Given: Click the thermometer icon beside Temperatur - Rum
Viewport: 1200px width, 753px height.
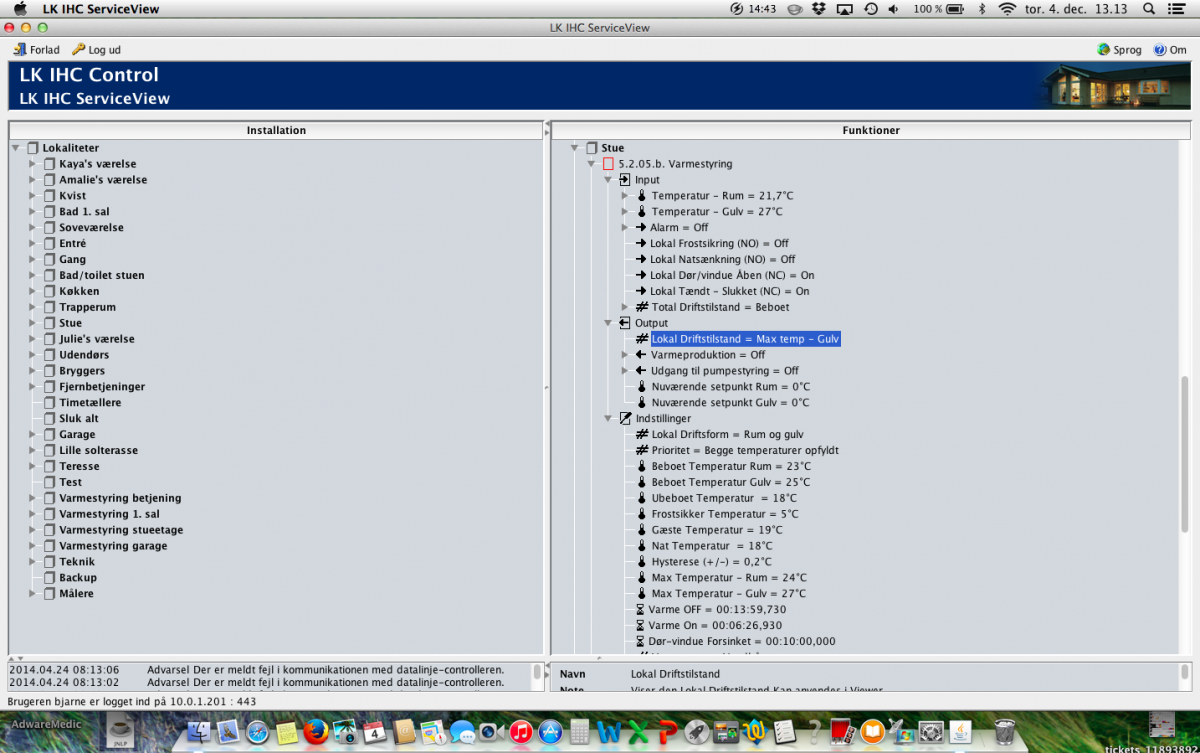Looking at the screenshot, I should pos(642,196).
